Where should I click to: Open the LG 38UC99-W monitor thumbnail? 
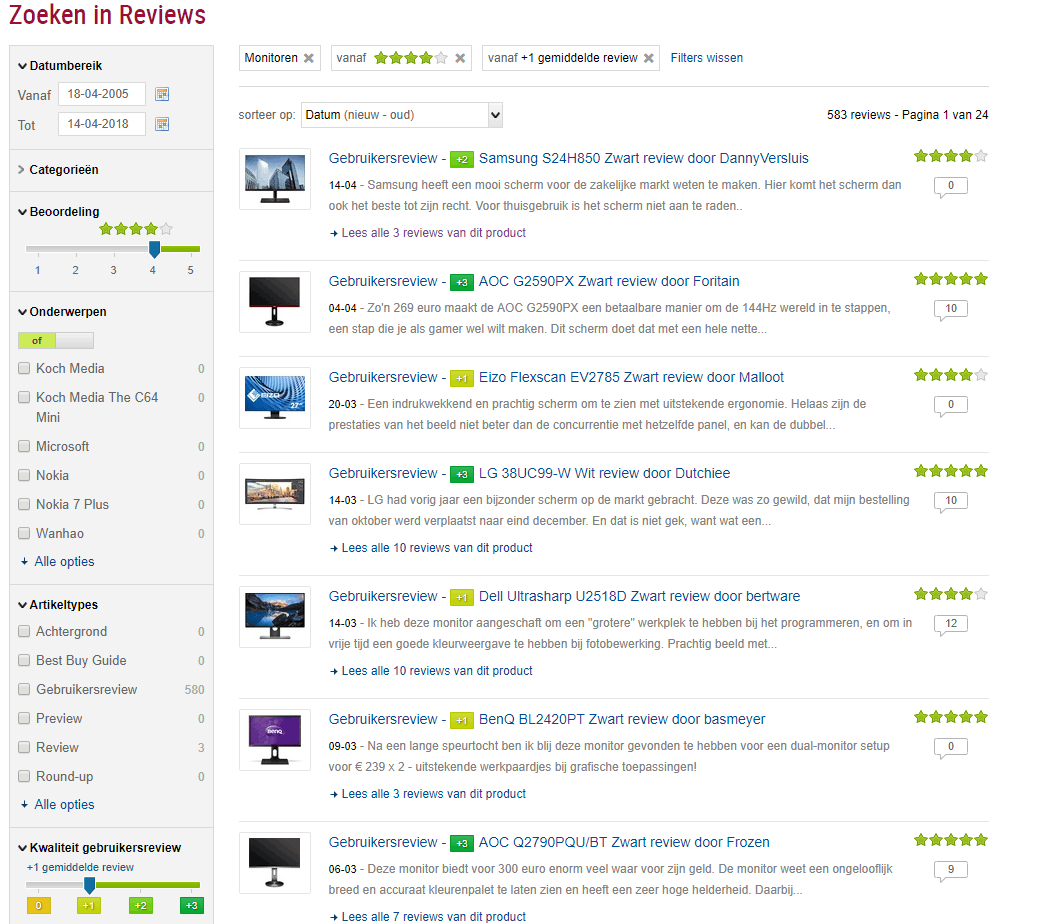pyautogui.click(x=275, y=494)
